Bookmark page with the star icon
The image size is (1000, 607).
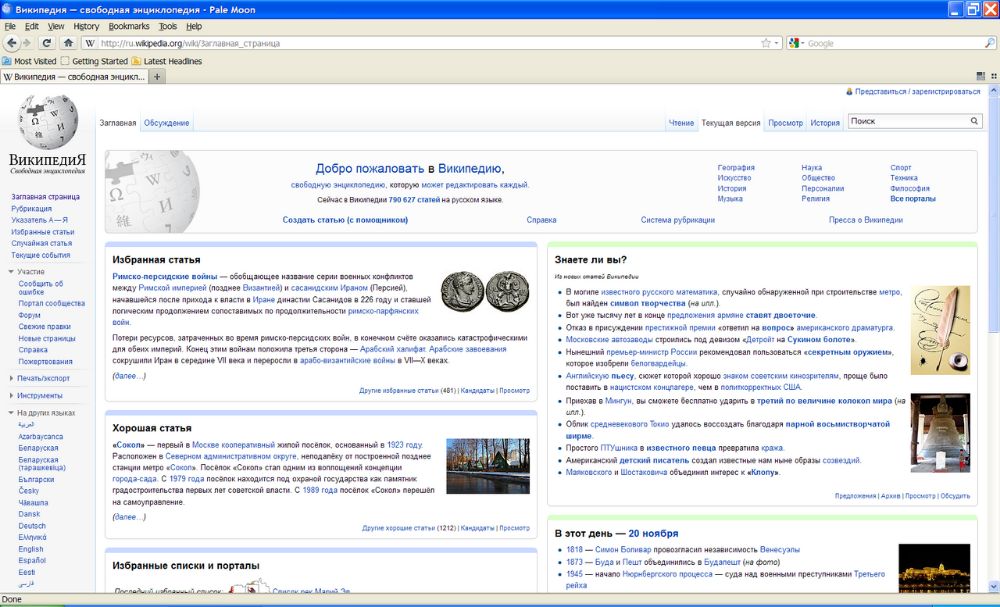765,43
